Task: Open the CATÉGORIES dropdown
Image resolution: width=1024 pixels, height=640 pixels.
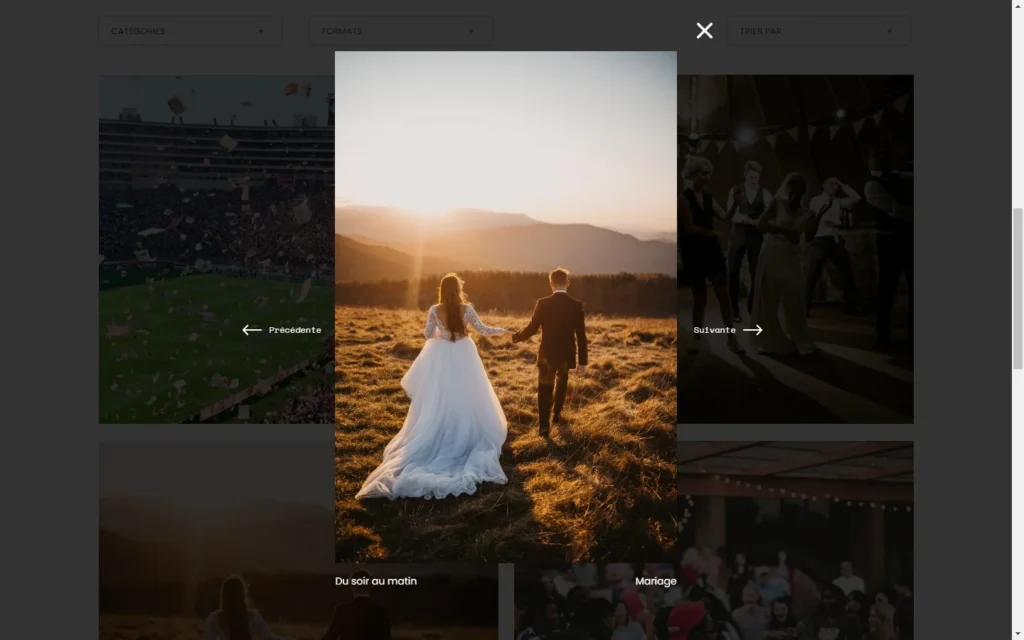Action: point(190,31)
